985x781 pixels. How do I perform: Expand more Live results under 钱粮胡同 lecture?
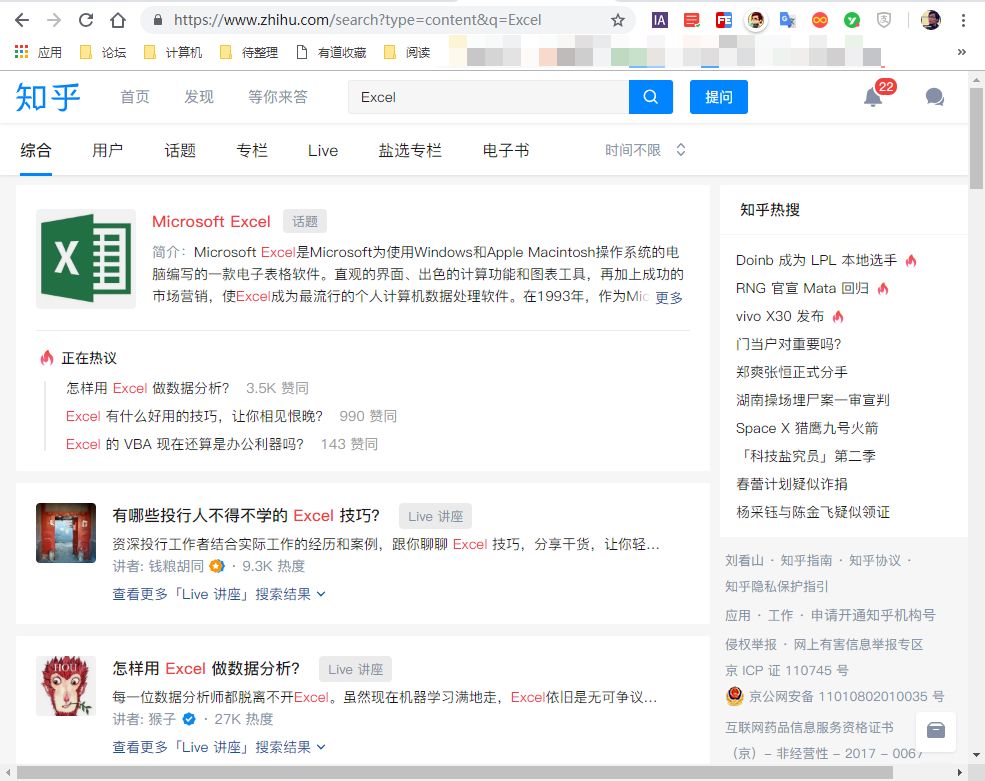click(219, 594)
